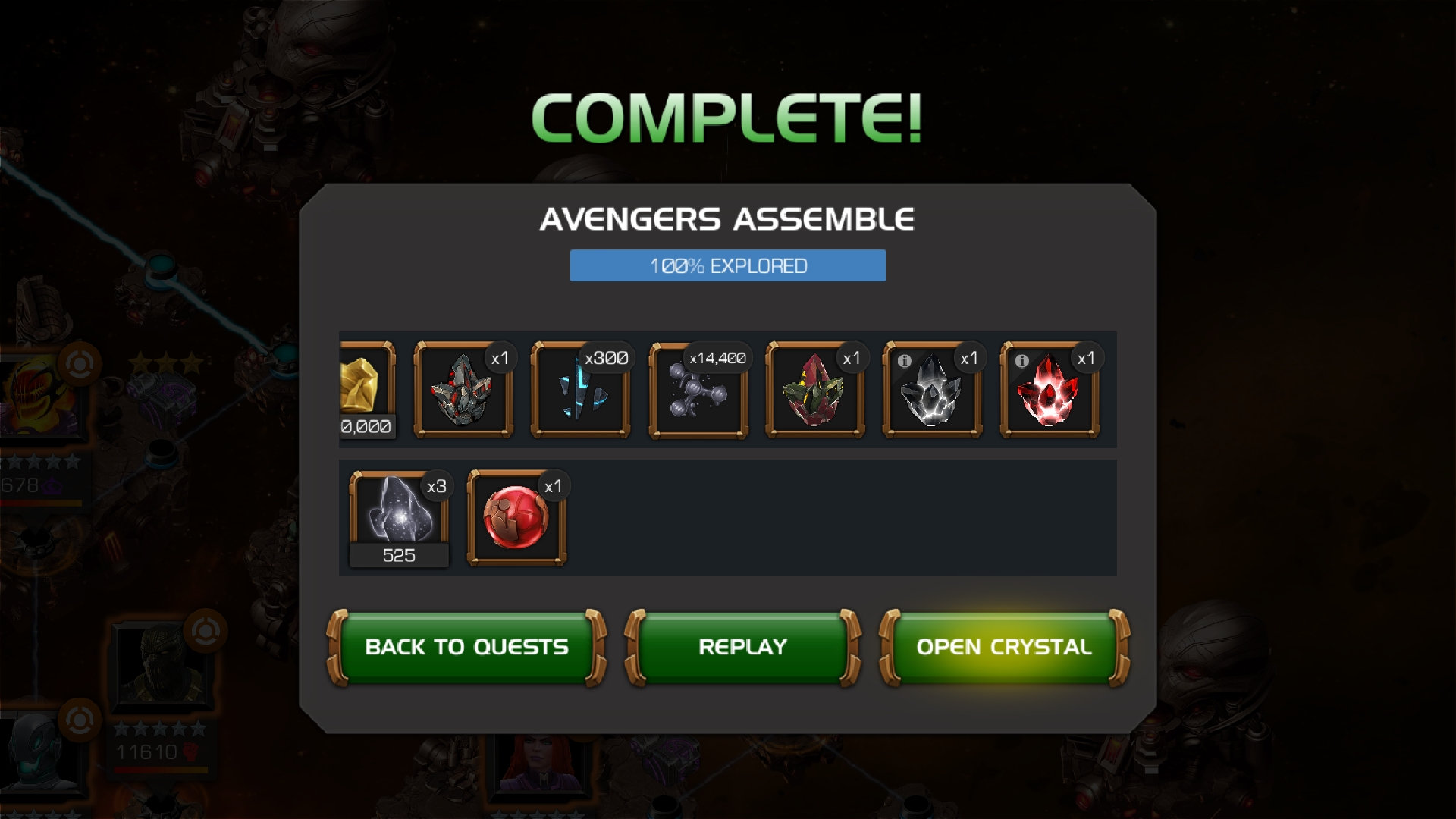This screenshot has width=1456, height=819.
Task: Select the red orb x1 reward
Action: pos(516,519)
